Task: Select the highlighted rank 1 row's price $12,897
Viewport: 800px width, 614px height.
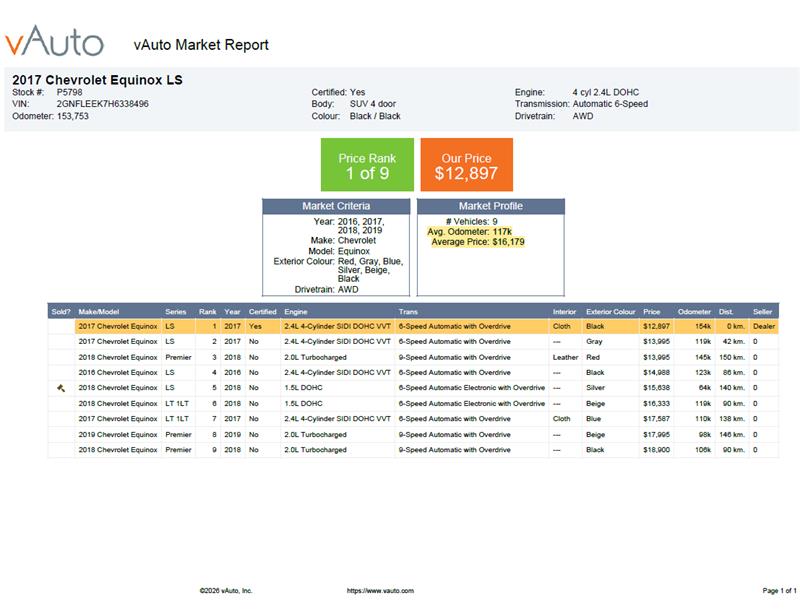Action: tap(656, 326)
